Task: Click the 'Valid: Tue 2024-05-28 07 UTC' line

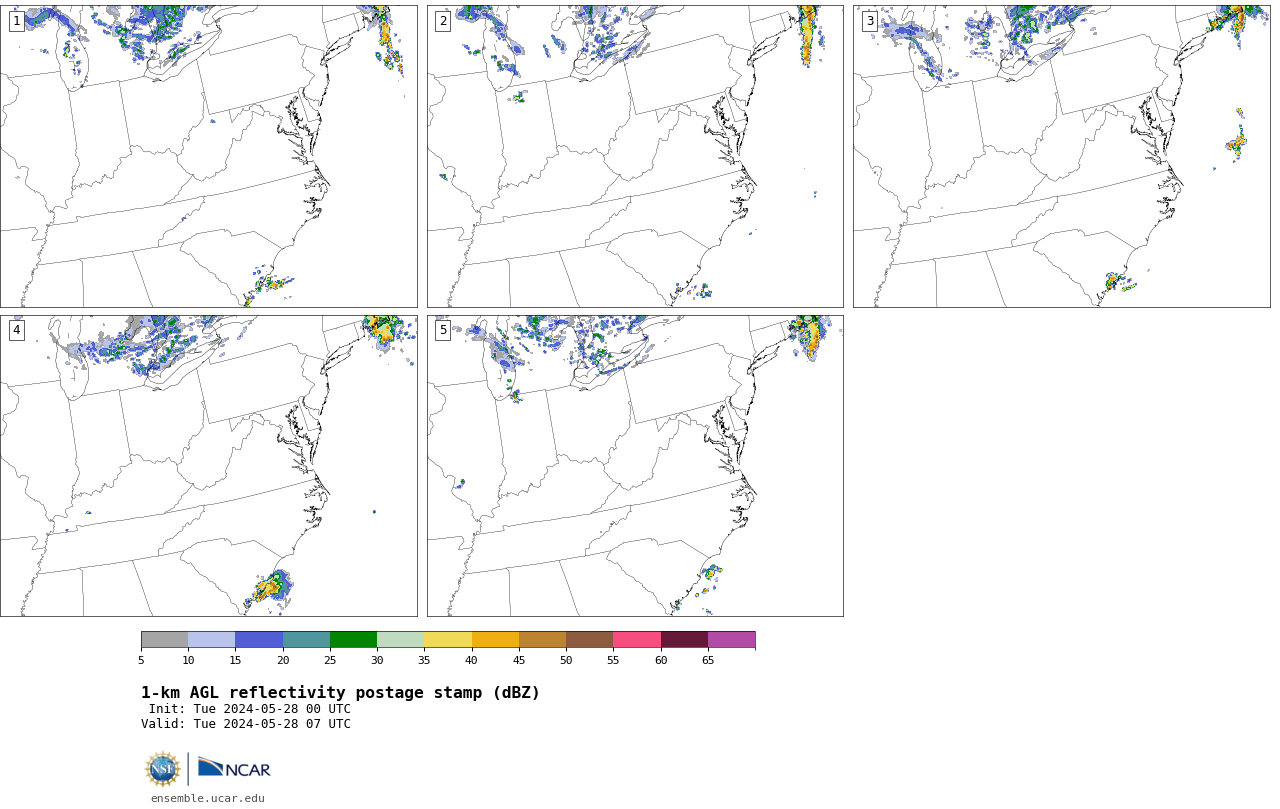Action: pos(246,724)
